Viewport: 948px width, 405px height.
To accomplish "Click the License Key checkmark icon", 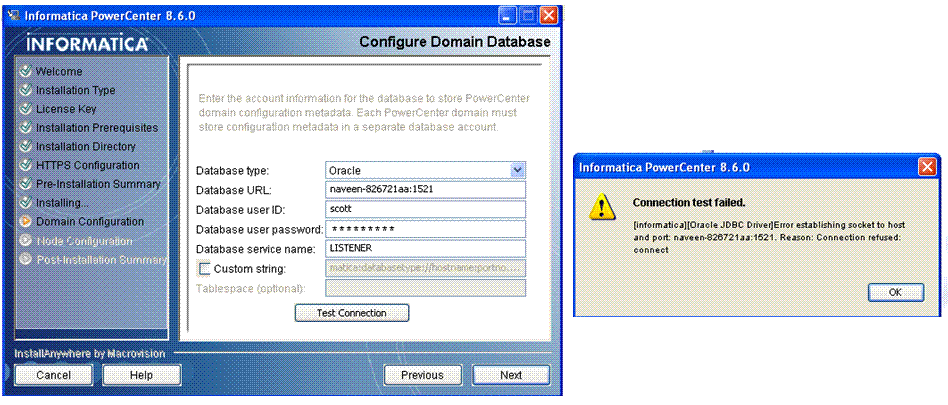I will coord(25,109).
